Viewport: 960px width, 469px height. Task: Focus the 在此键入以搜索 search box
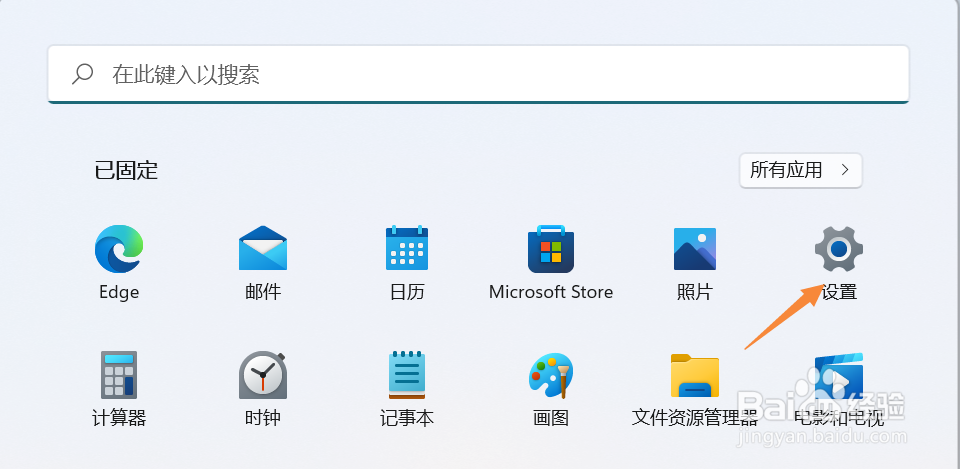(x=478, y=74)
